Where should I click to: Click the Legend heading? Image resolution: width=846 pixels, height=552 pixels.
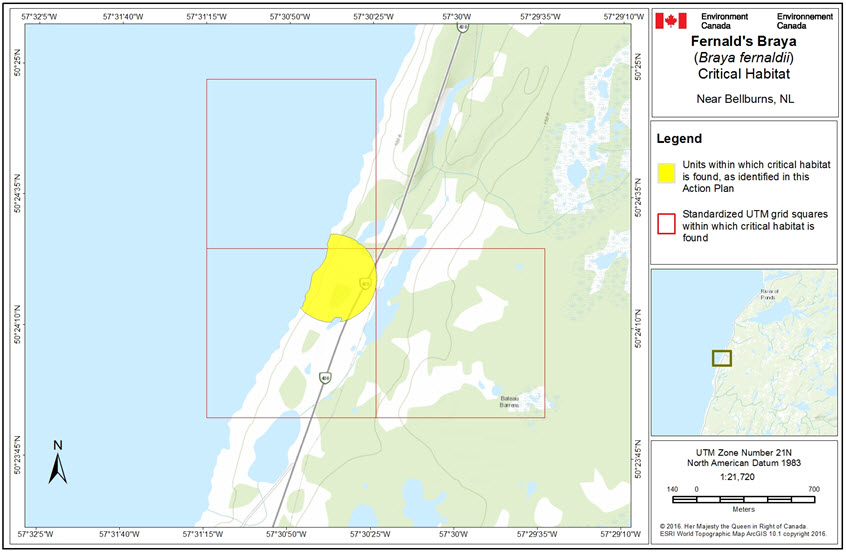[680, 139]
